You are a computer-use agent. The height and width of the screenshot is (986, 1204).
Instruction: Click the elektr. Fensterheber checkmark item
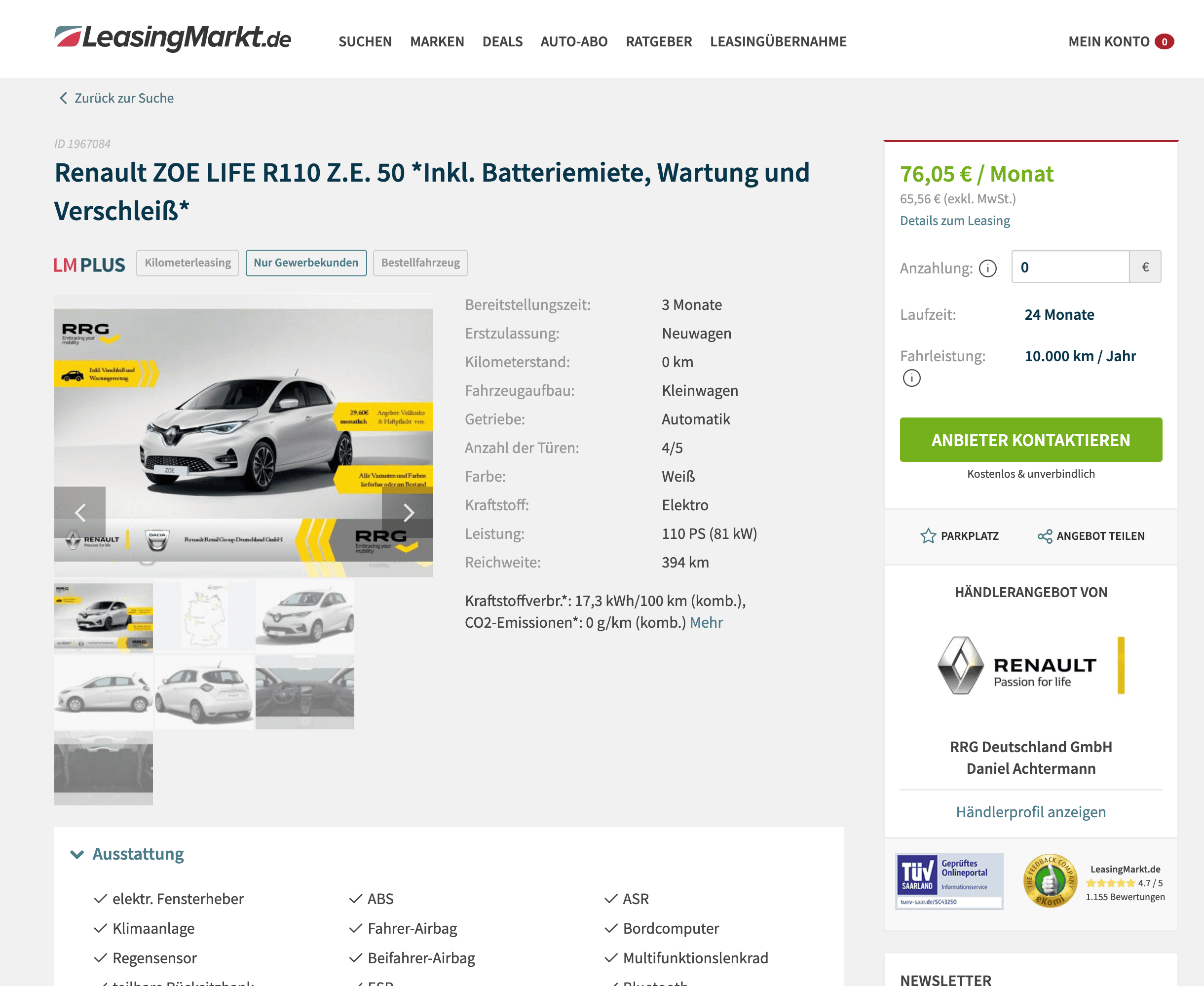click(x=169, y=899)
